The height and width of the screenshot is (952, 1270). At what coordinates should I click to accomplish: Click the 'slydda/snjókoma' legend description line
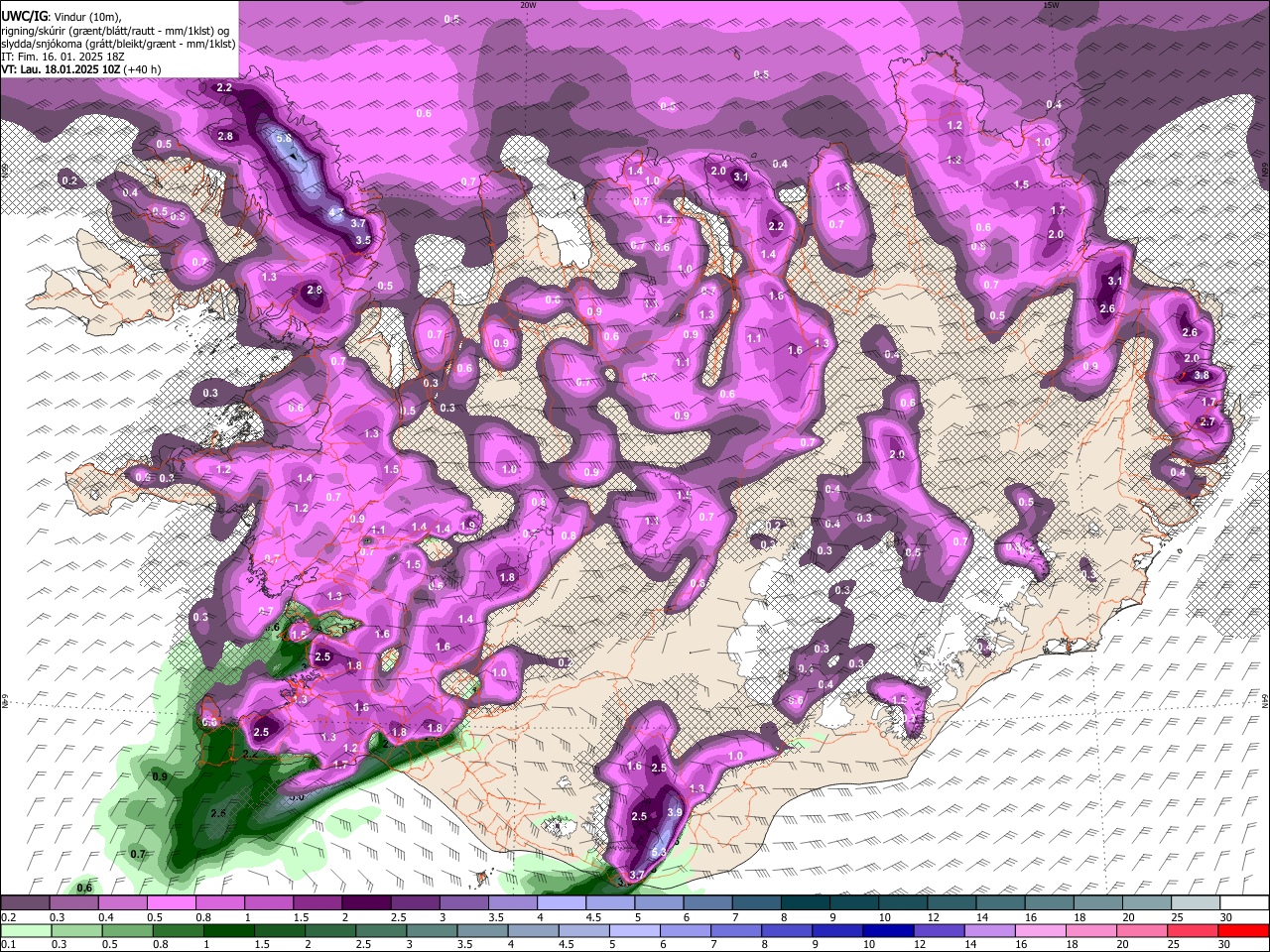tap(119, 44)
